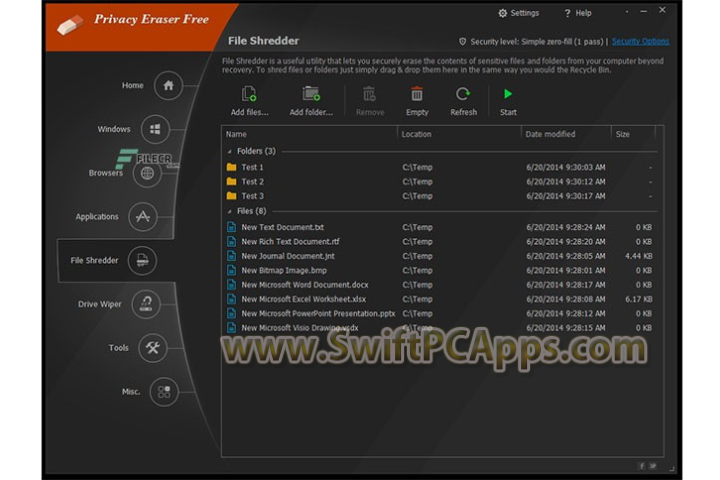720x480 pixels.
Task: Start shredding with the green play icon
Action: [x=508, y=94]
